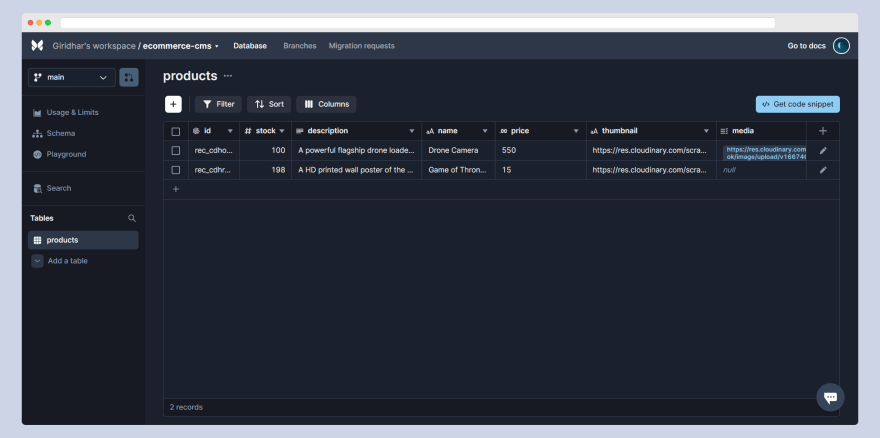Click the Search database icon
880x438 pixels.
coord(37,189)
